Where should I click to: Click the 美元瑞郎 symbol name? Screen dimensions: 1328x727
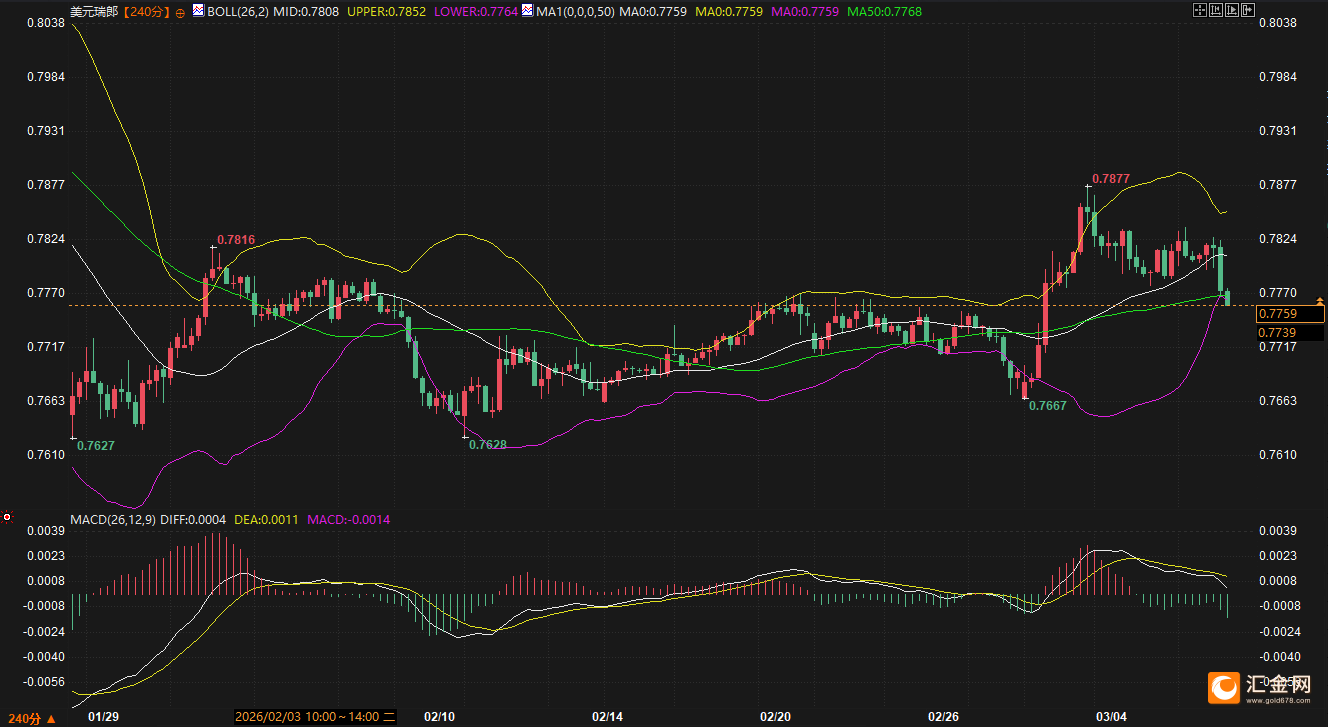tap(95, 12)
